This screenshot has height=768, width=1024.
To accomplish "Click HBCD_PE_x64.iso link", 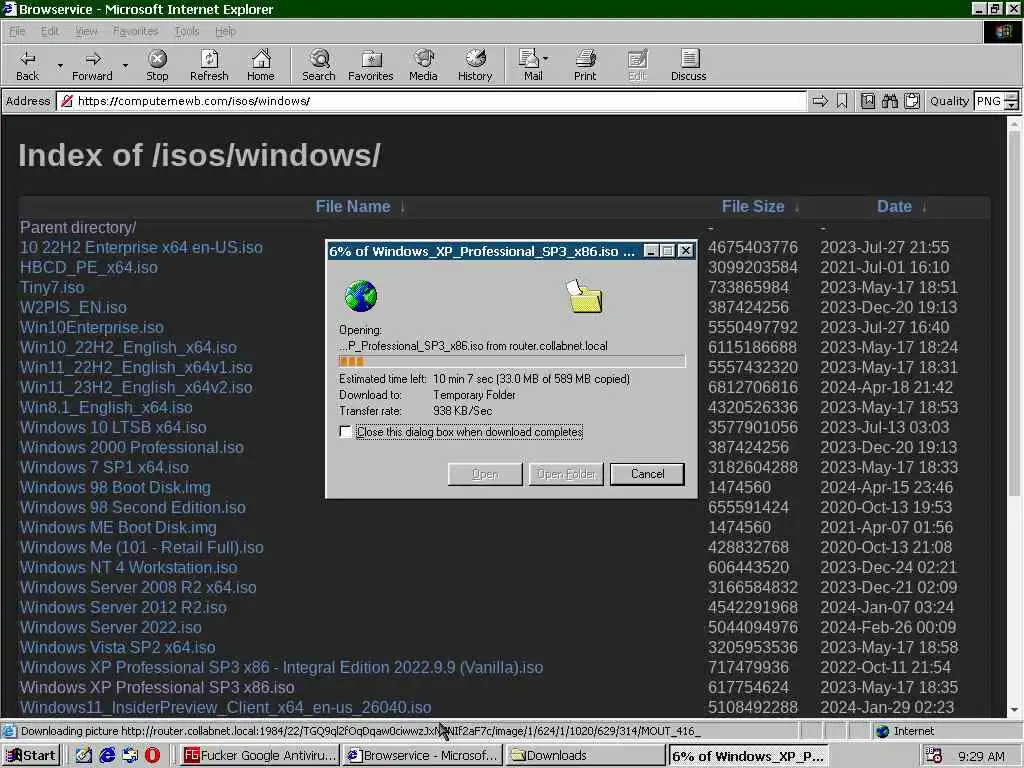I will [x=88, y=268].
